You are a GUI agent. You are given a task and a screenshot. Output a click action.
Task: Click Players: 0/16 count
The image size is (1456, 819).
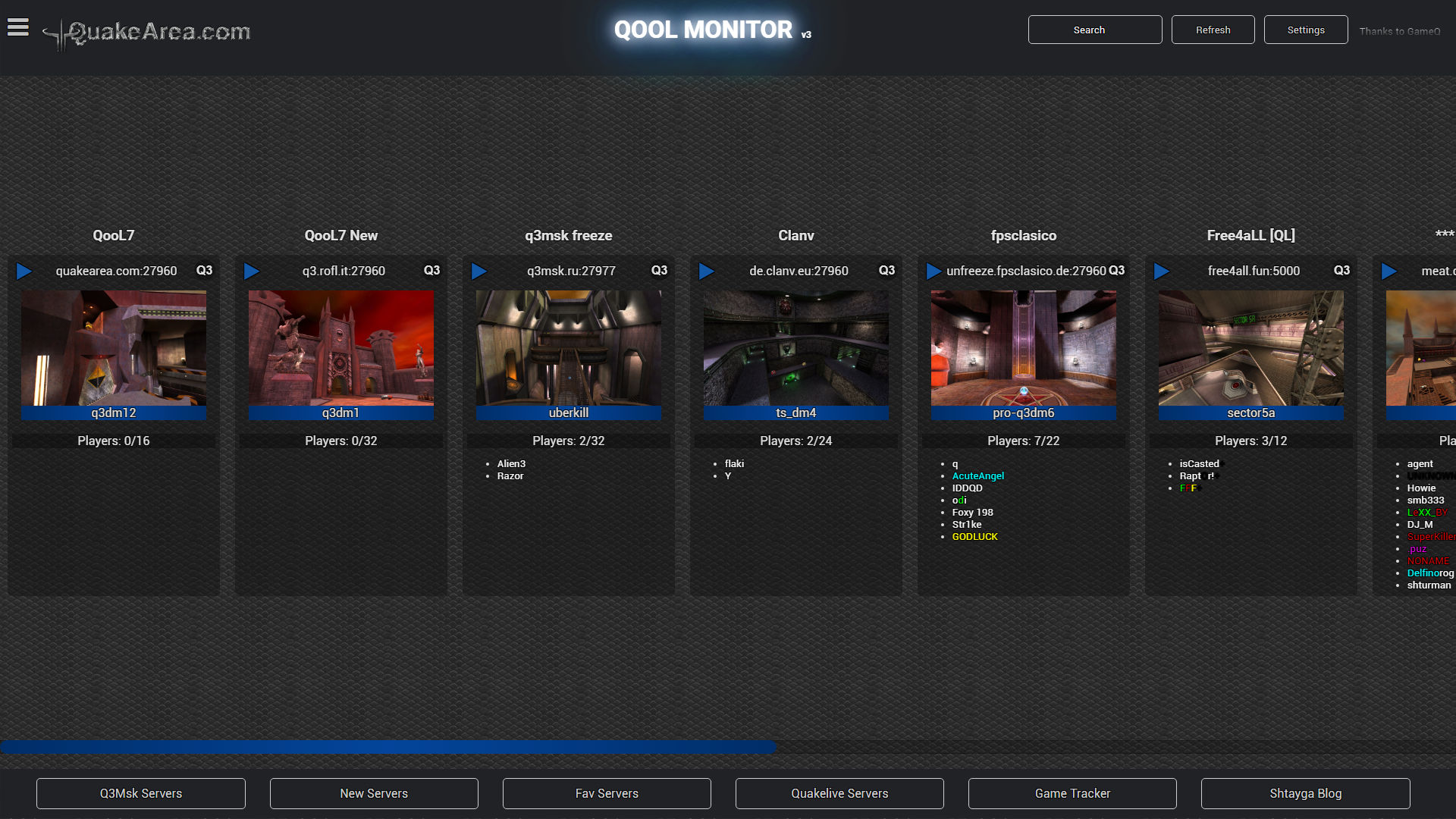pos(114,441)
